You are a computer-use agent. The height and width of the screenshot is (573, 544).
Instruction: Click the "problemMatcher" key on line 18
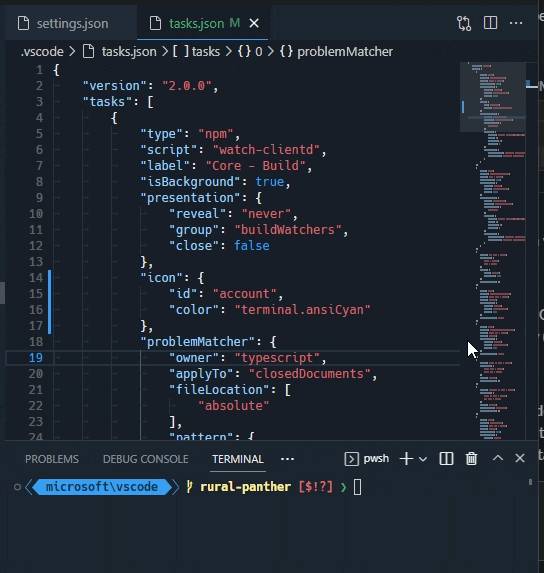(198, 342)
